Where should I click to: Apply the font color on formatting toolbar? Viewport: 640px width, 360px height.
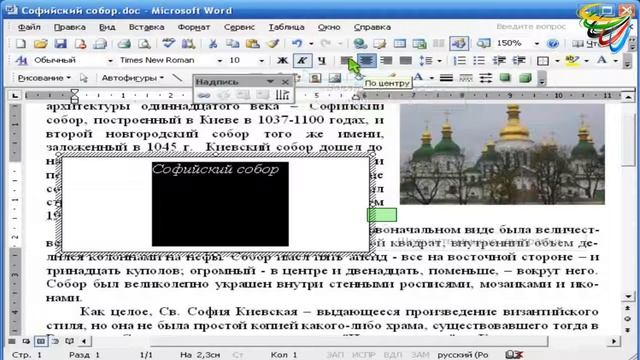click(602, 61)
